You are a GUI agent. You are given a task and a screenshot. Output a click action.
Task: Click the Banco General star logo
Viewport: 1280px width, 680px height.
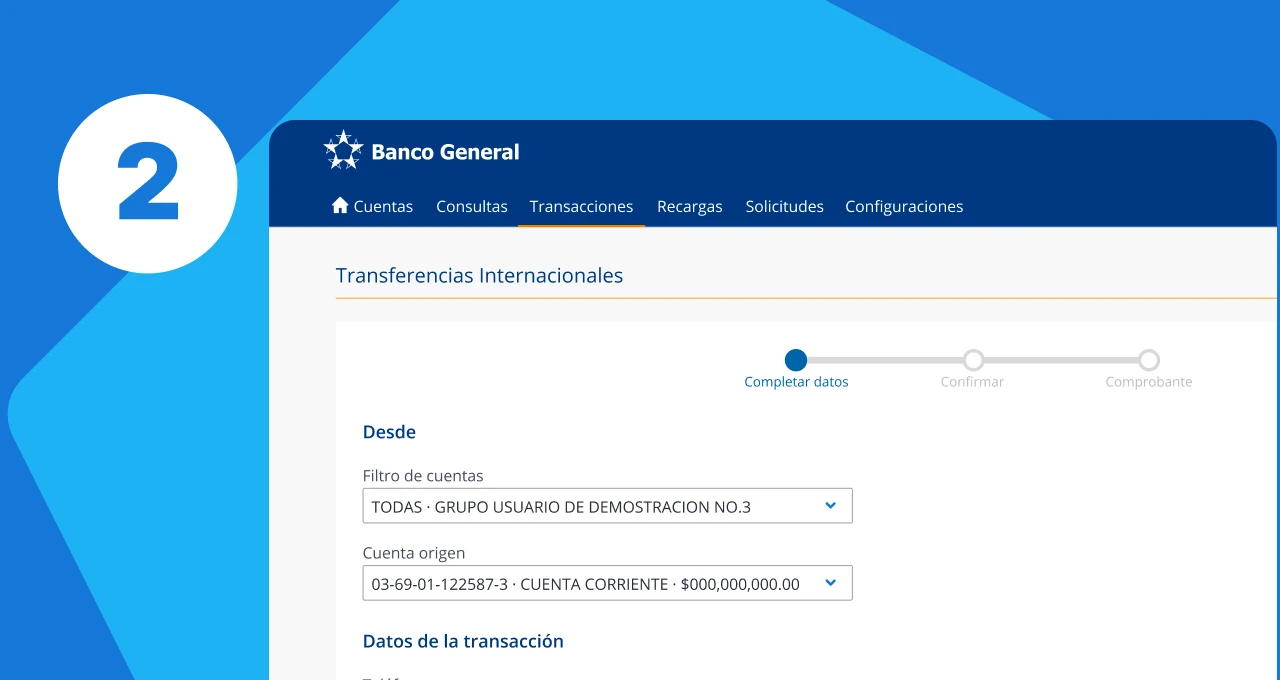click(x=343, y=150)
